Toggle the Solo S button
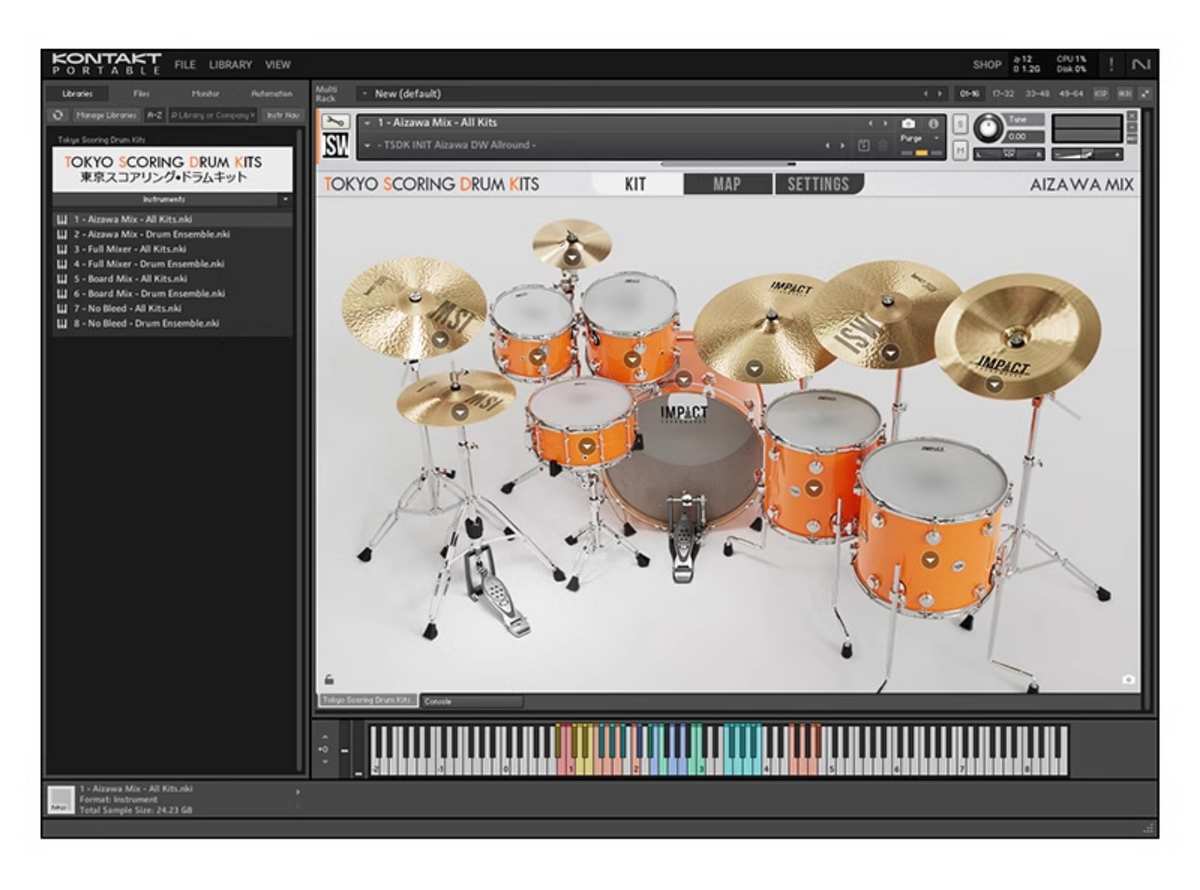Screen dimensions: 1200x890 click(x=961, y=124)
